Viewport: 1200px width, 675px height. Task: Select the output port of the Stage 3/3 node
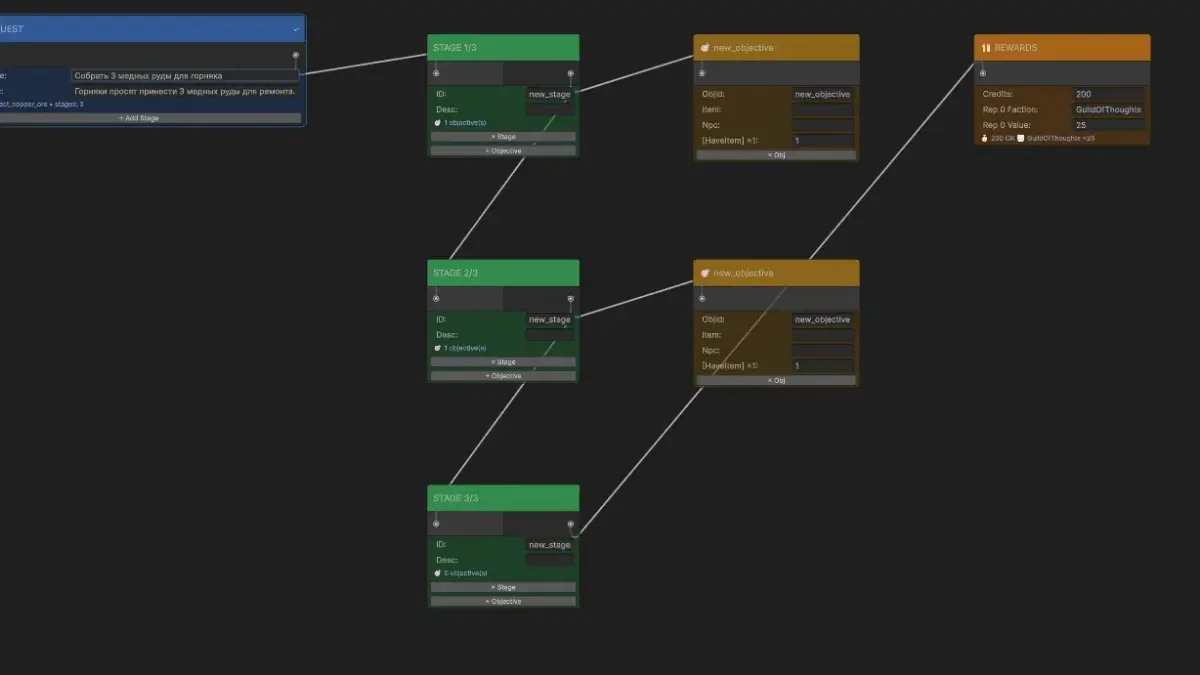coord(571,523)
